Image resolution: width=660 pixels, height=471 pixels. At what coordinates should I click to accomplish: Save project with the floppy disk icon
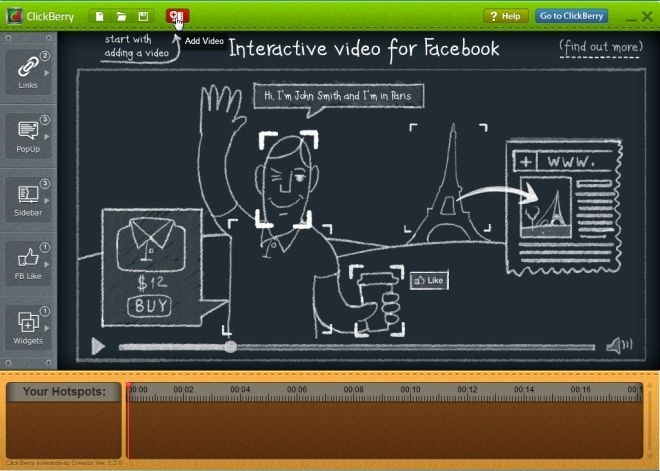tap(143, 16)
